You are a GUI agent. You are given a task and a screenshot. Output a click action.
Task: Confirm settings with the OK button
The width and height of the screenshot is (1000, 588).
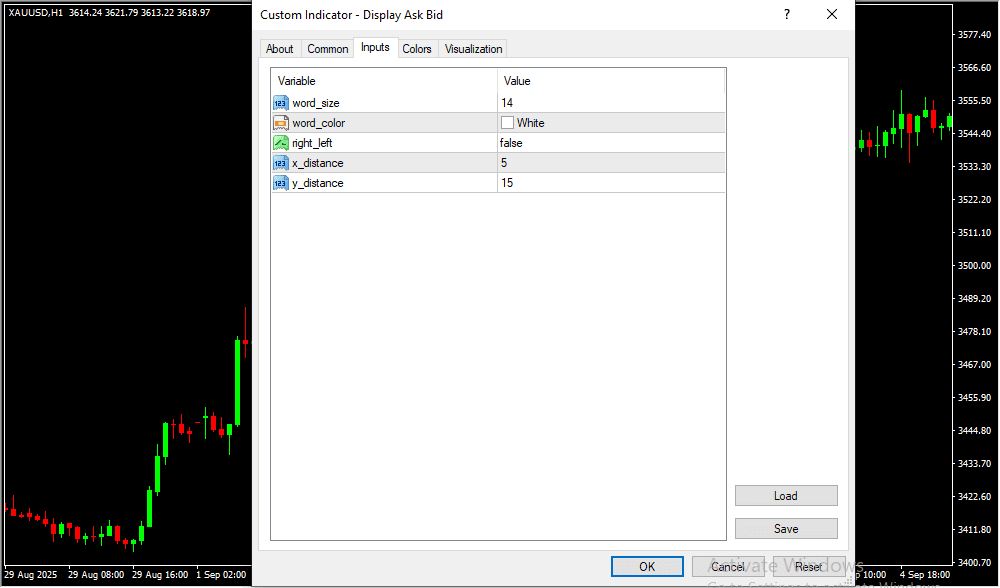647,567
